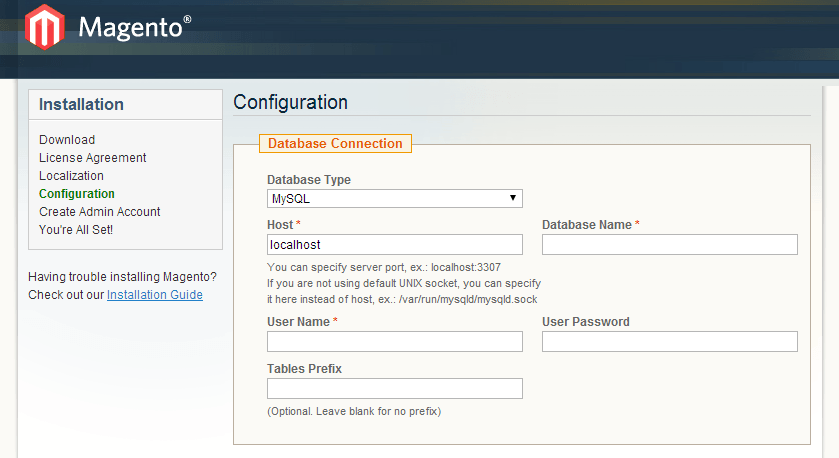This screenshot has height=458, width=839.
Task: Click the Database Connection section legend
Action: tap(335, 144)
